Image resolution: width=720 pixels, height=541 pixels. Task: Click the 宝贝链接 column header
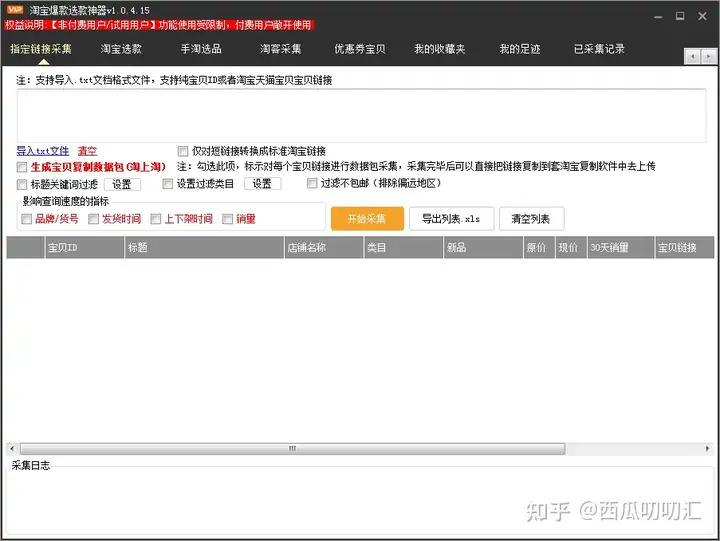[x=685, y=248]
